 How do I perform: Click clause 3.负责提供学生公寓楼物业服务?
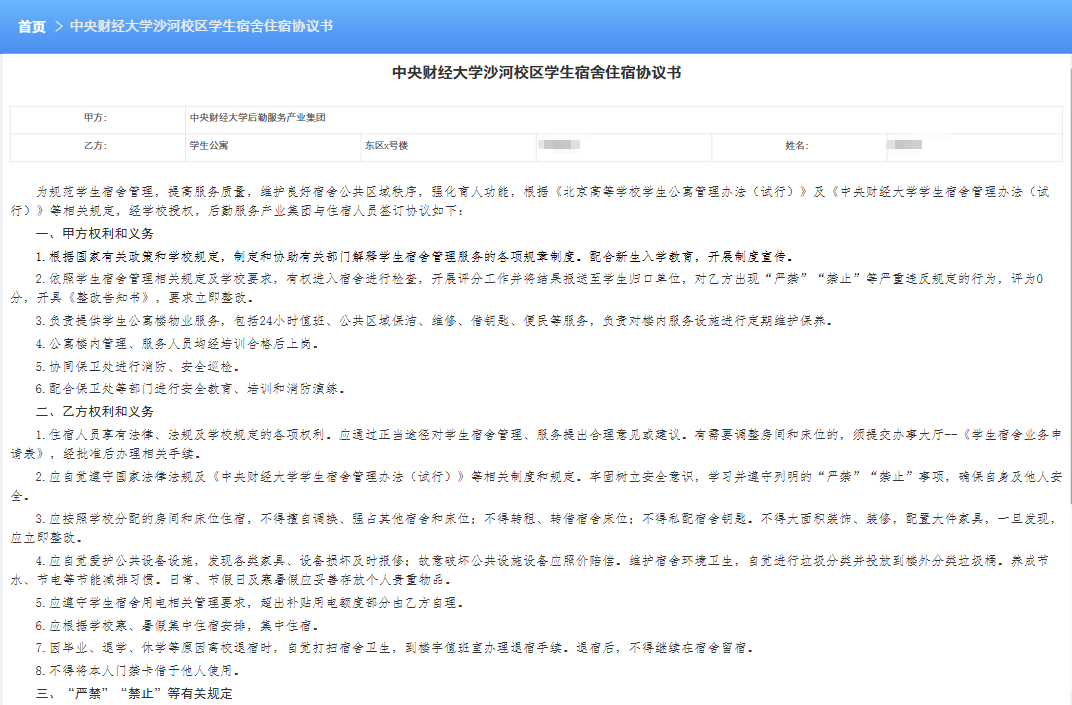[434, 321]
